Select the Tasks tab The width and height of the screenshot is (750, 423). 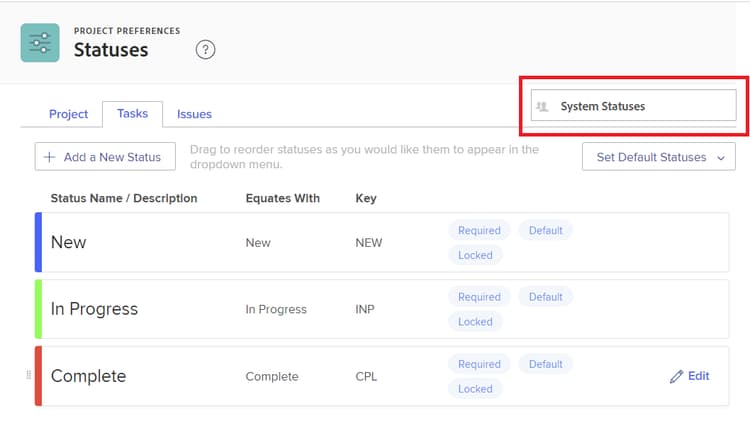click(132, 114)
